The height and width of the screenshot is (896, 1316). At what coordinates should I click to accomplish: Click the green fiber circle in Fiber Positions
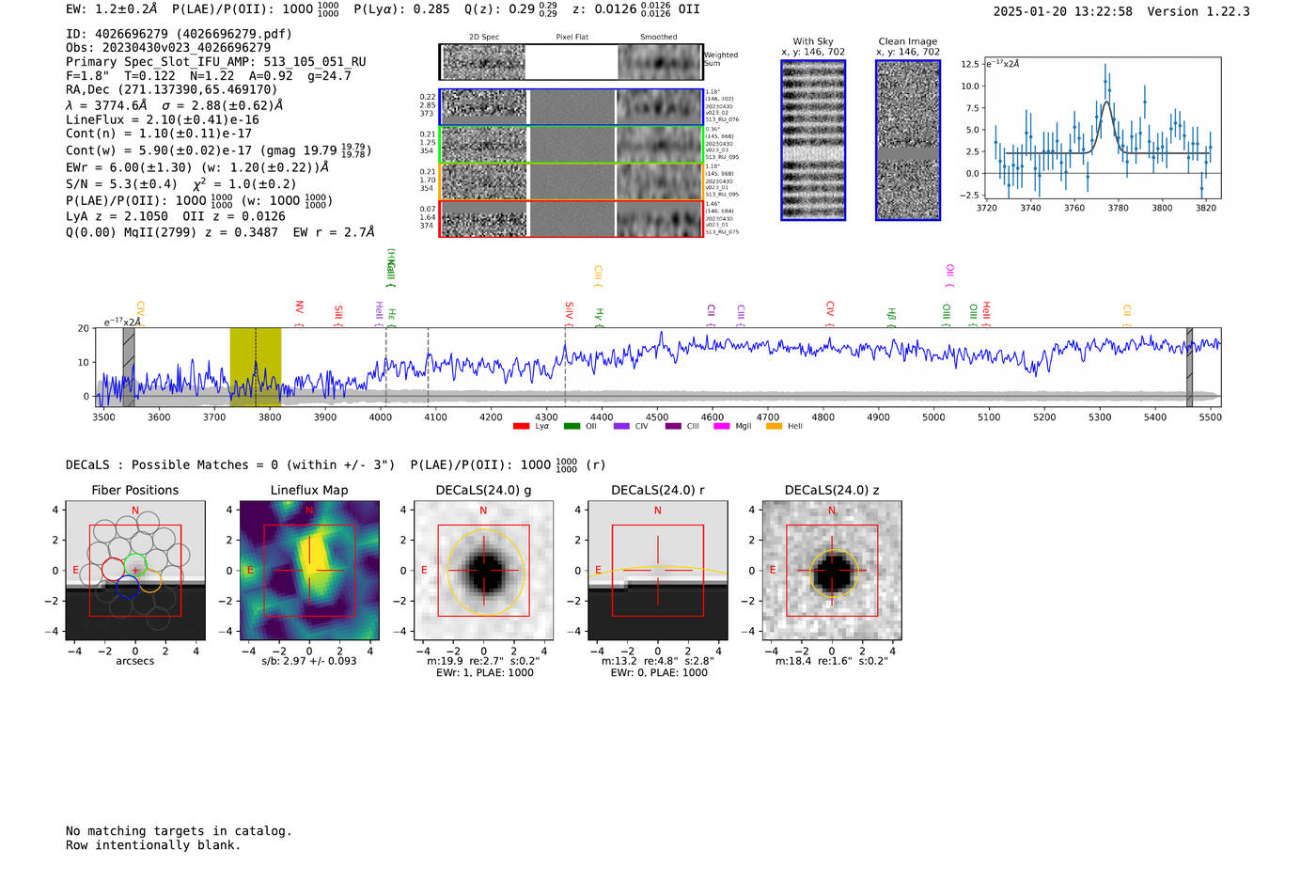click(x=137, y=567)
